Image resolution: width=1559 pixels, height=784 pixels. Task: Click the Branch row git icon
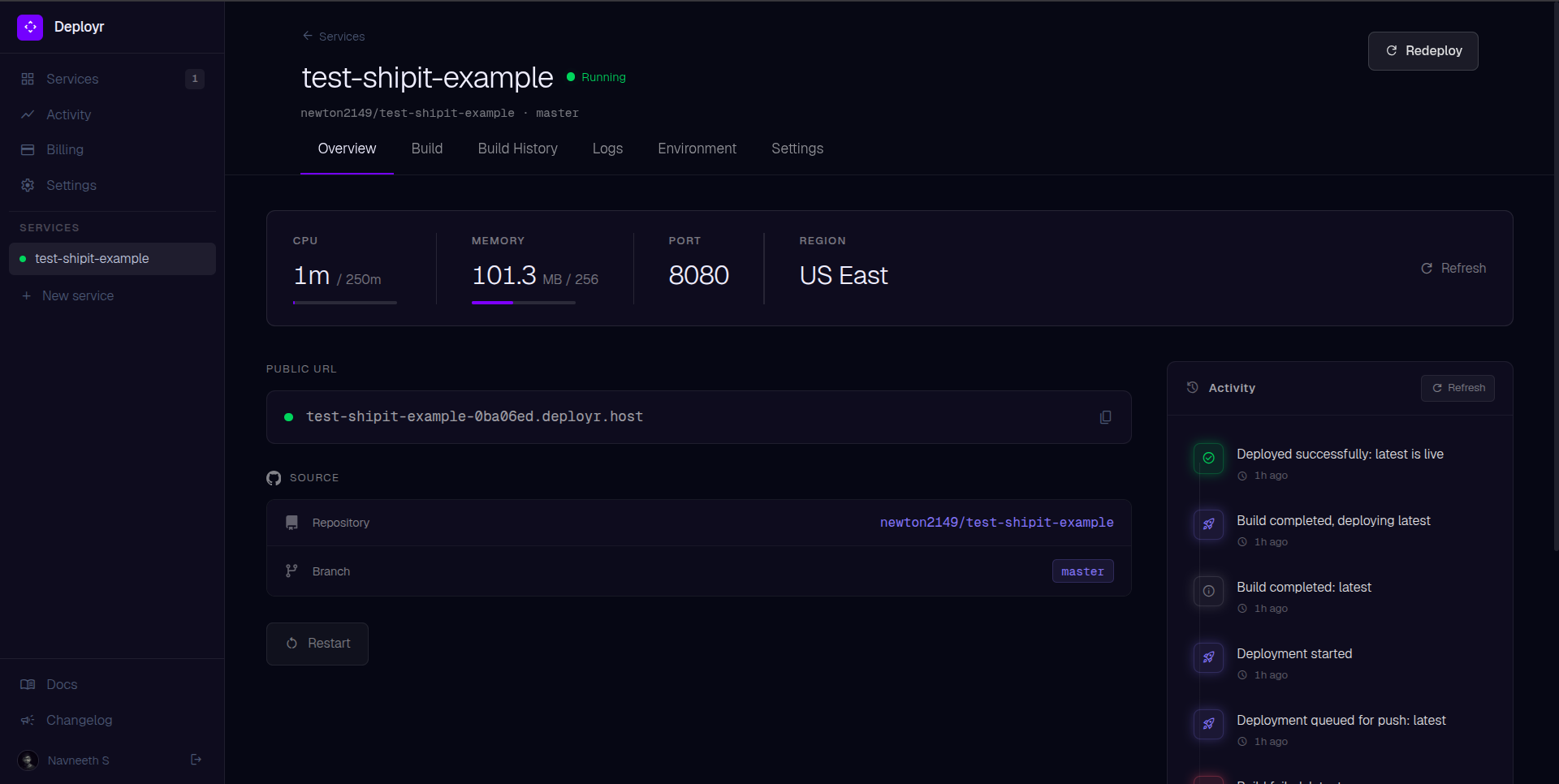tap(292, 571)
